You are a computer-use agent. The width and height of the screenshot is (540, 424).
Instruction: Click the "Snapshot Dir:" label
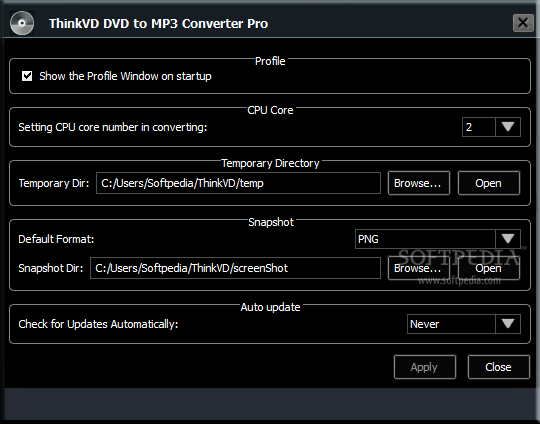51,268
